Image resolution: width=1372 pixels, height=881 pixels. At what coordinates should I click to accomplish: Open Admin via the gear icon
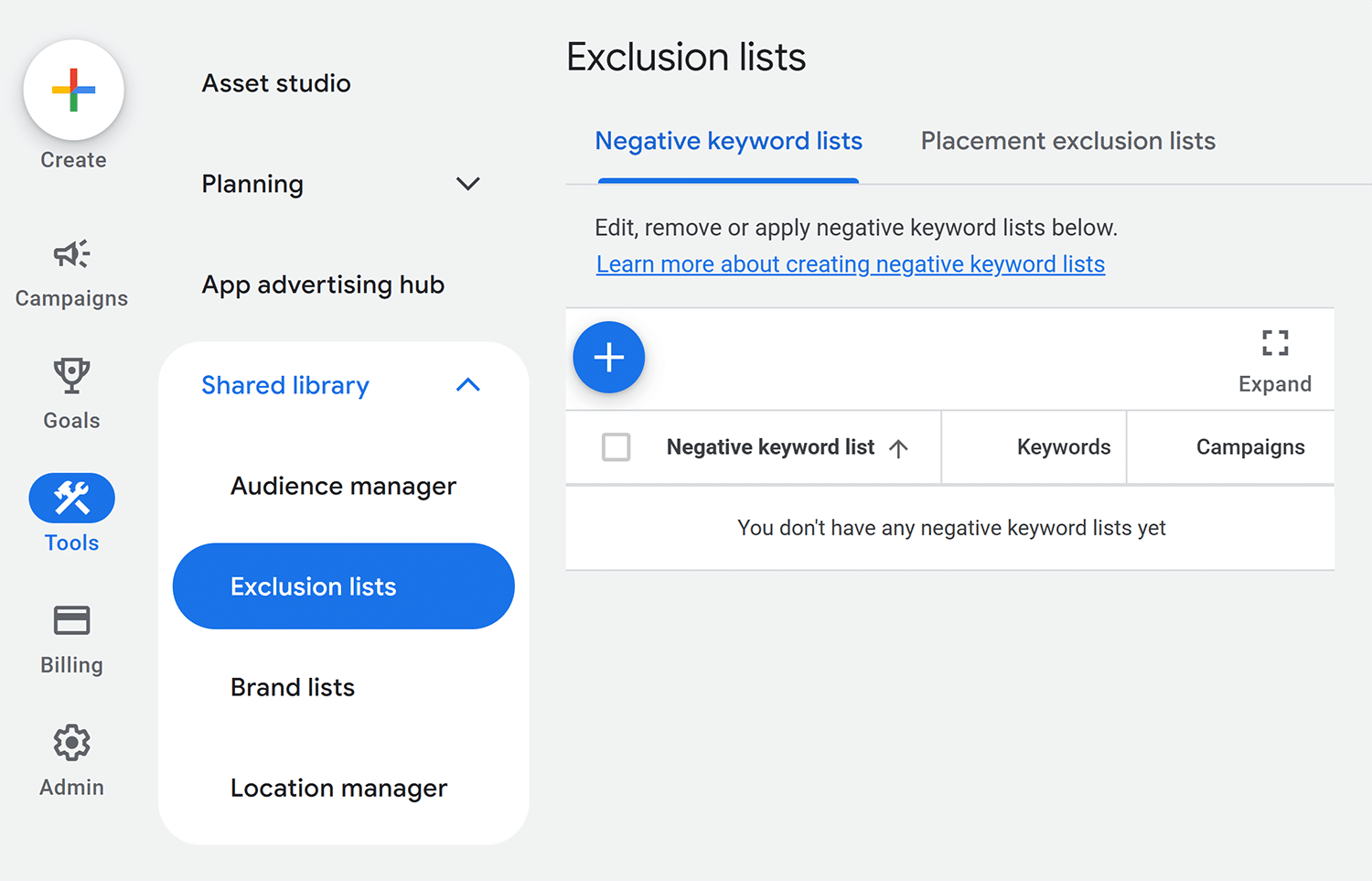(x=71, y=743)
